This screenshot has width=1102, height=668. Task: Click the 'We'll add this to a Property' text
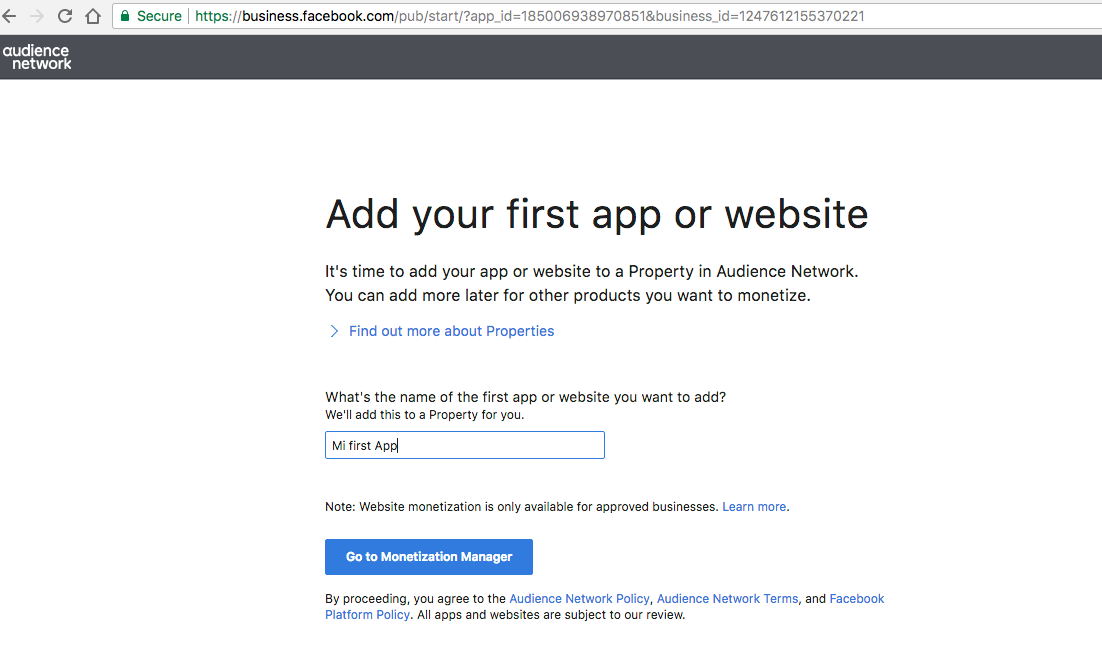click(424, 415)
